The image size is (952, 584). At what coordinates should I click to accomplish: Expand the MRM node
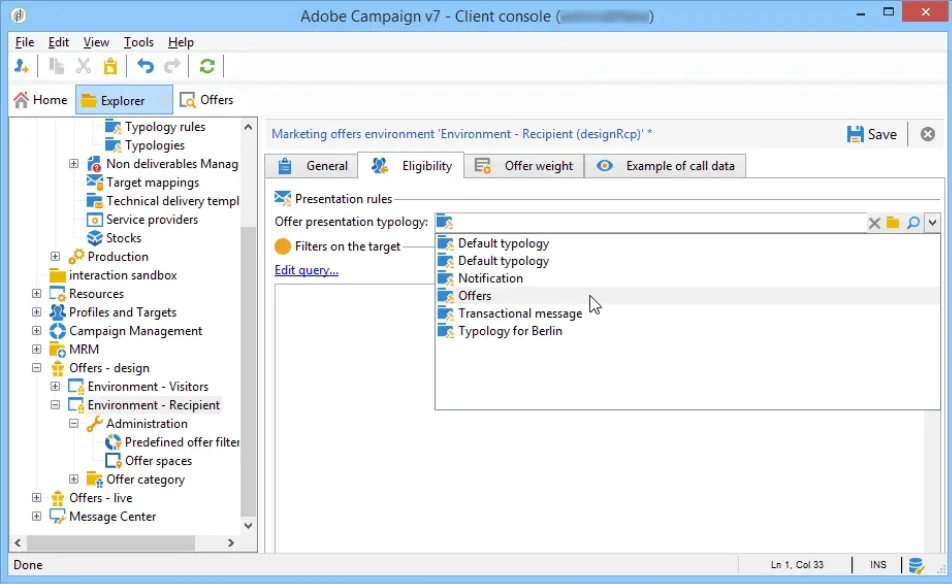[x=36, y=350]
